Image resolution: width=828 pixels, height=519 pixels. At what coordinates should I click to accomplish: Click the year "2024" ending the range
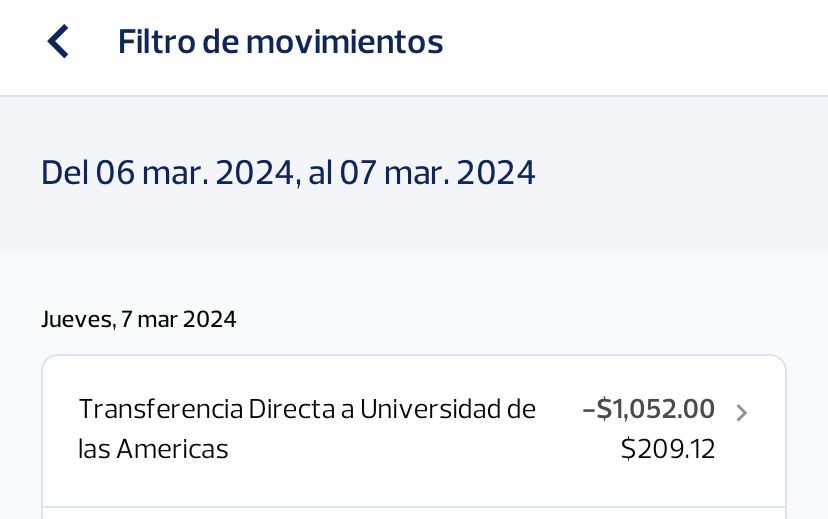[495, 173]
